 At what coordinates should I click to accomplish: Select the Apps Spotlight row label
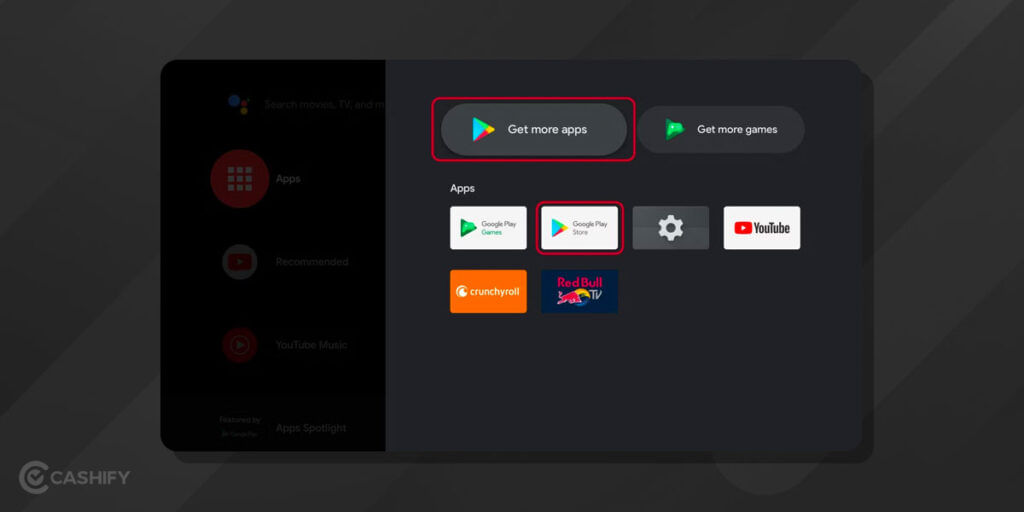(x=311, y=428)
